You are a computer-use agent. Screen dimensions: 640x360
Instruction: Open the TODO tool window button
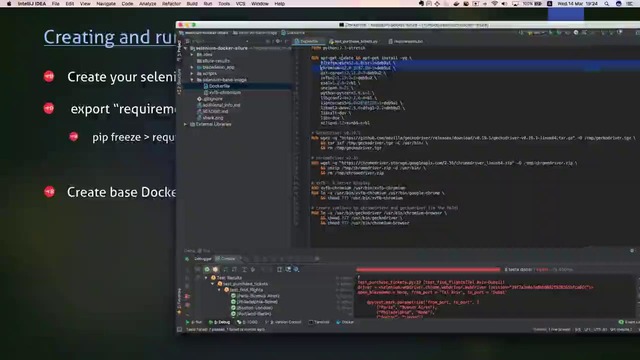pos(247,322)
